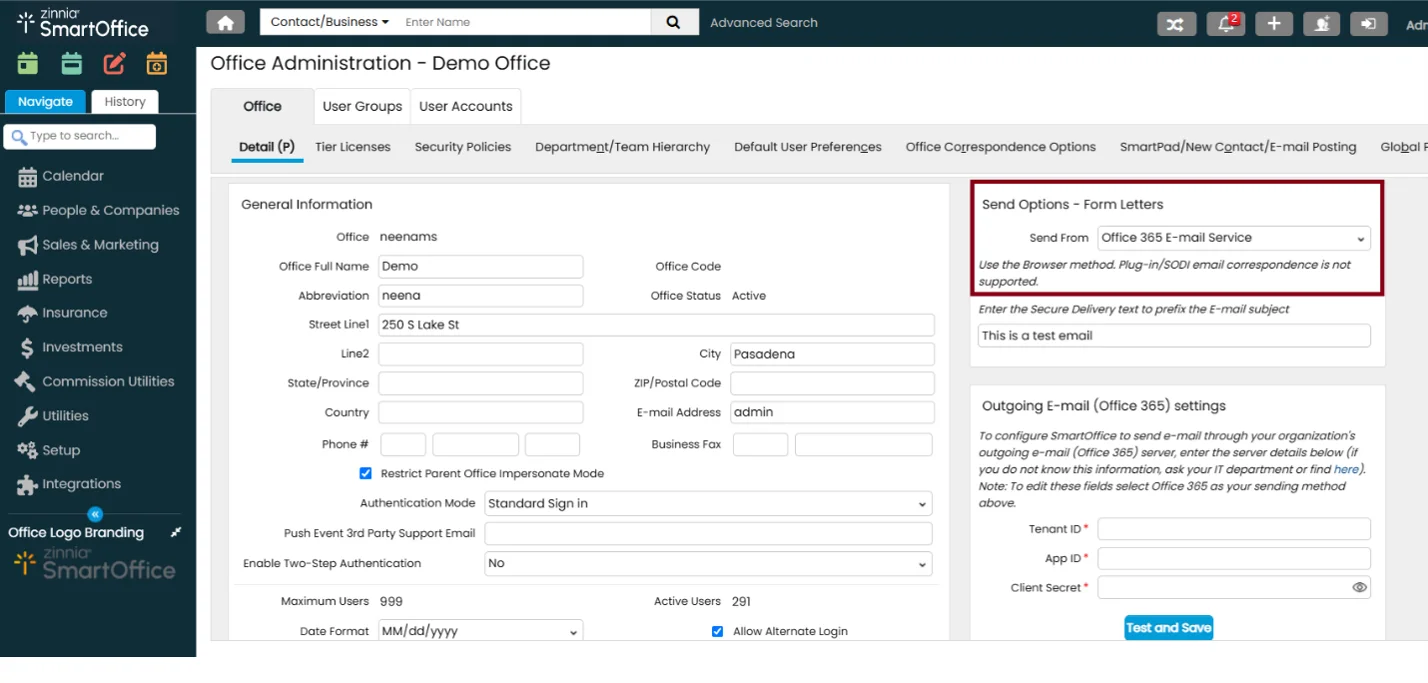The height and width of the screenshot is (683, 1428).
Task: Click the red pencil edit icon
Action: click(114, 64)
